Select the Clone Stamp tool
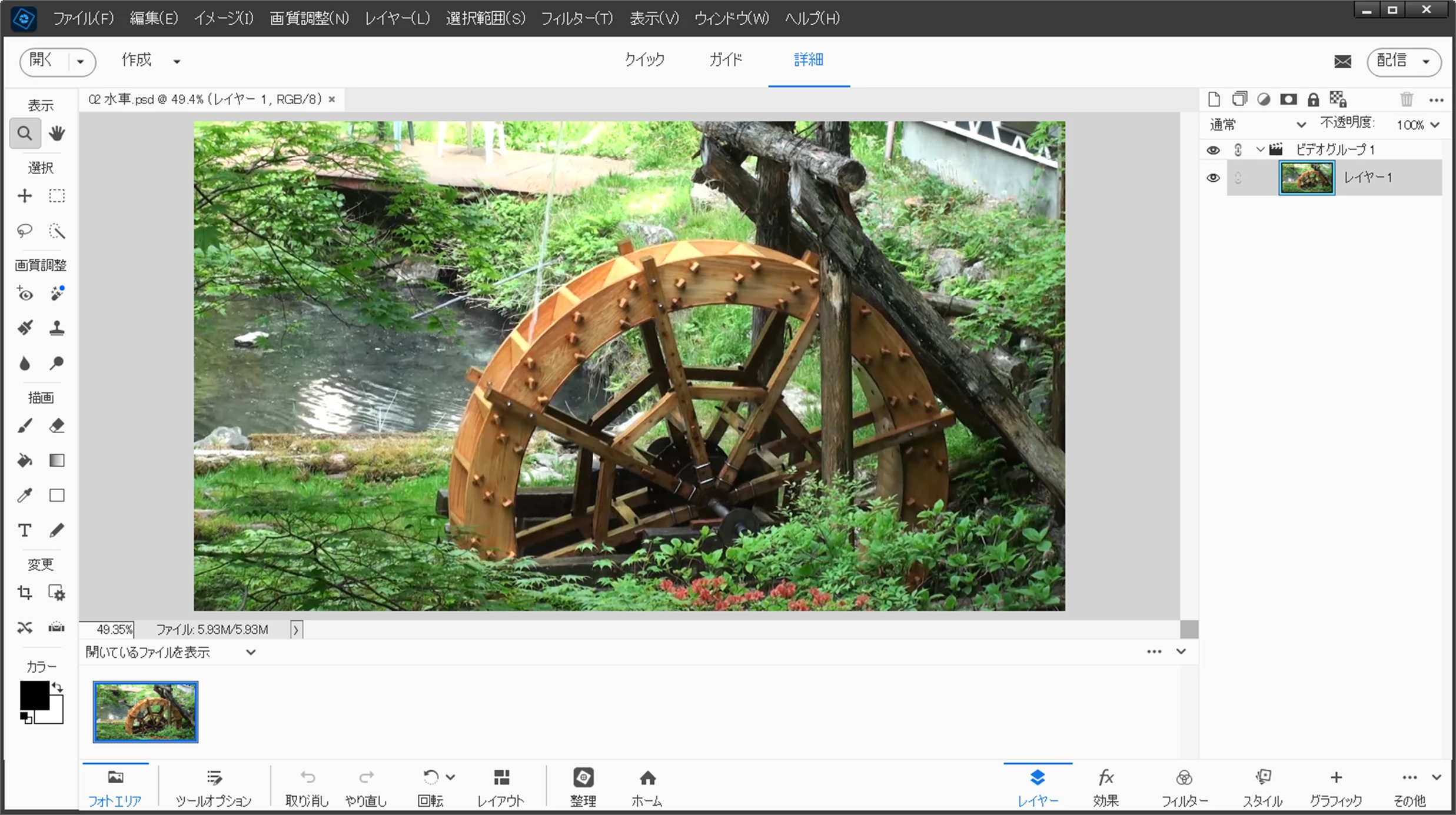 click(56, 328)
